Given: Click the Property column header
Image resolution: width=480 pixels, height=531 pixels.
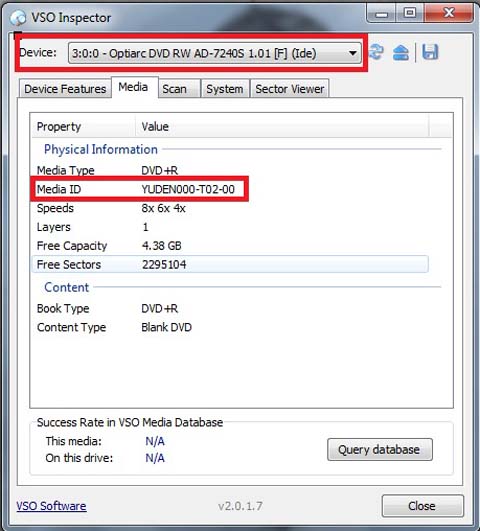Looking at the screenshot, I should click(x=84, y=127).
